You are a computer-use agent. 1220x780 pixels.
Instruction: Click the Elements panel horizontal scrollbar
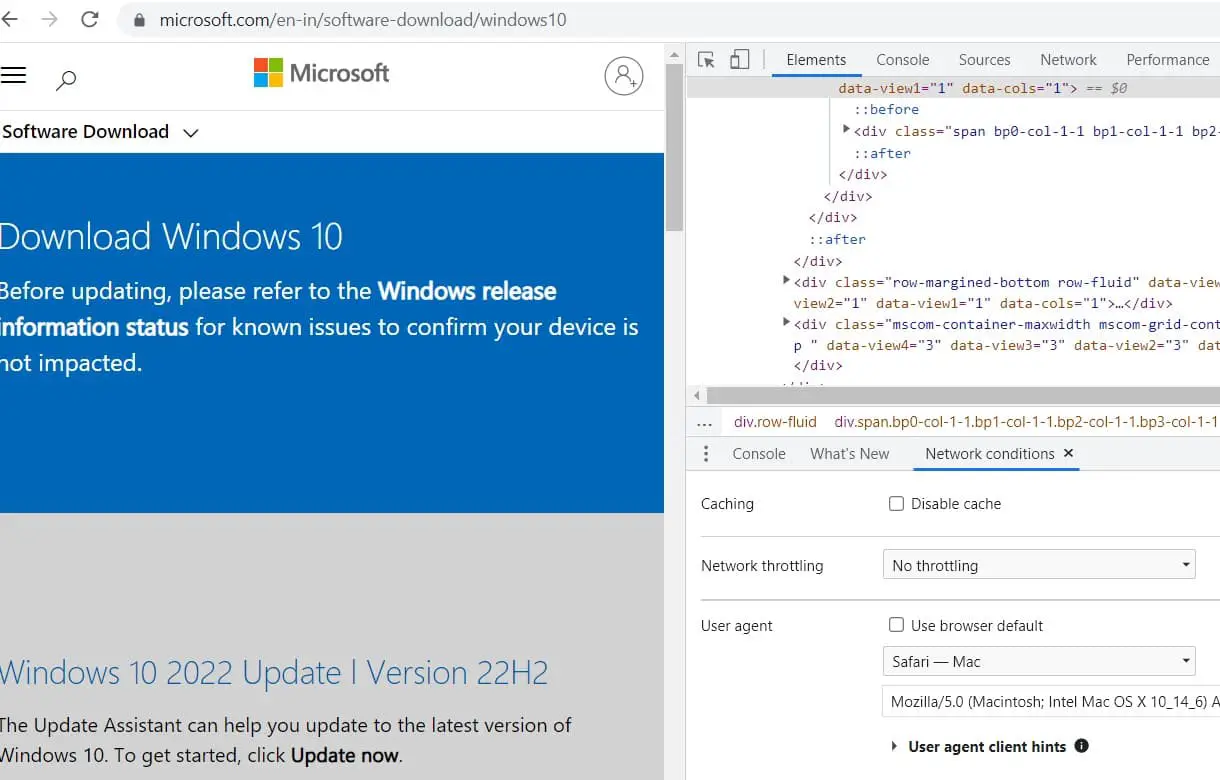tap(963, 396)
